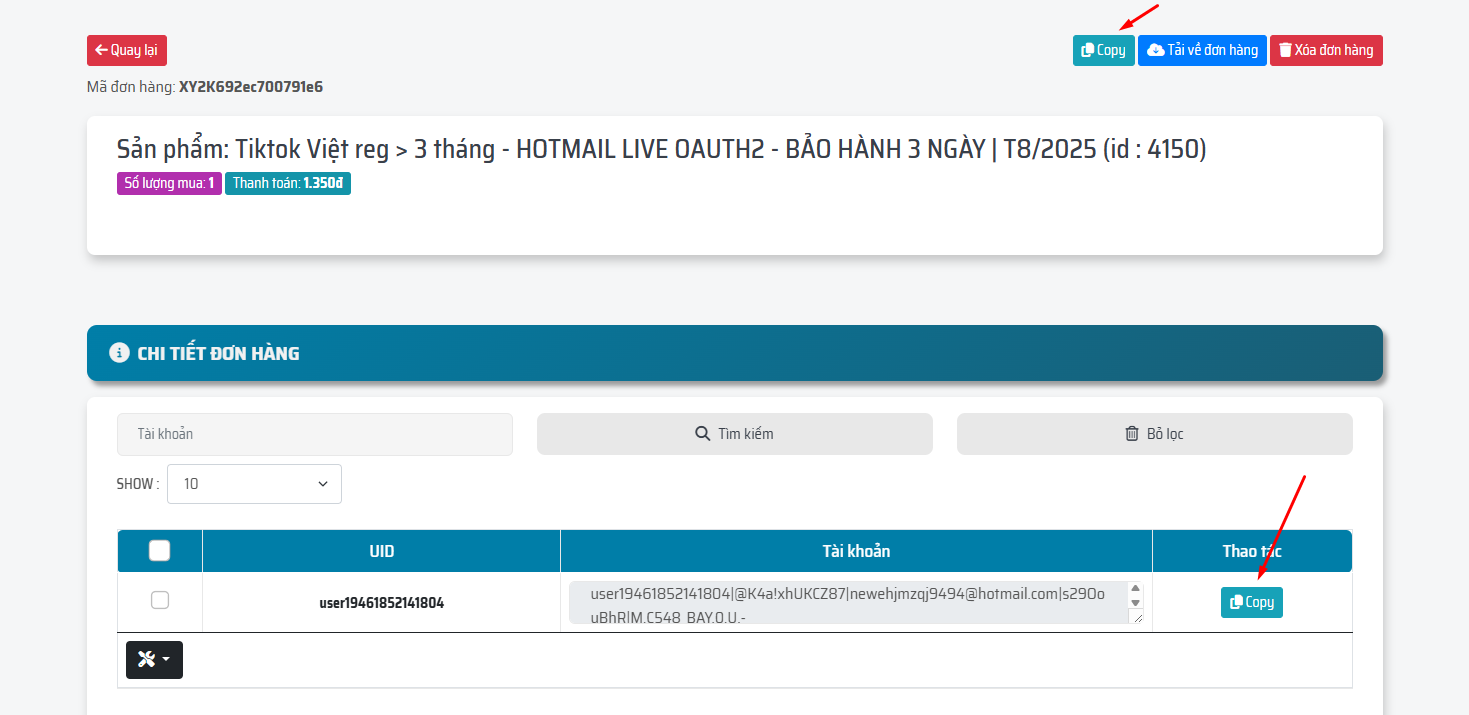Clear filters with Bỏ lọc button
The height and width of the screenshot is (715, 1469).
(1154, 434)
